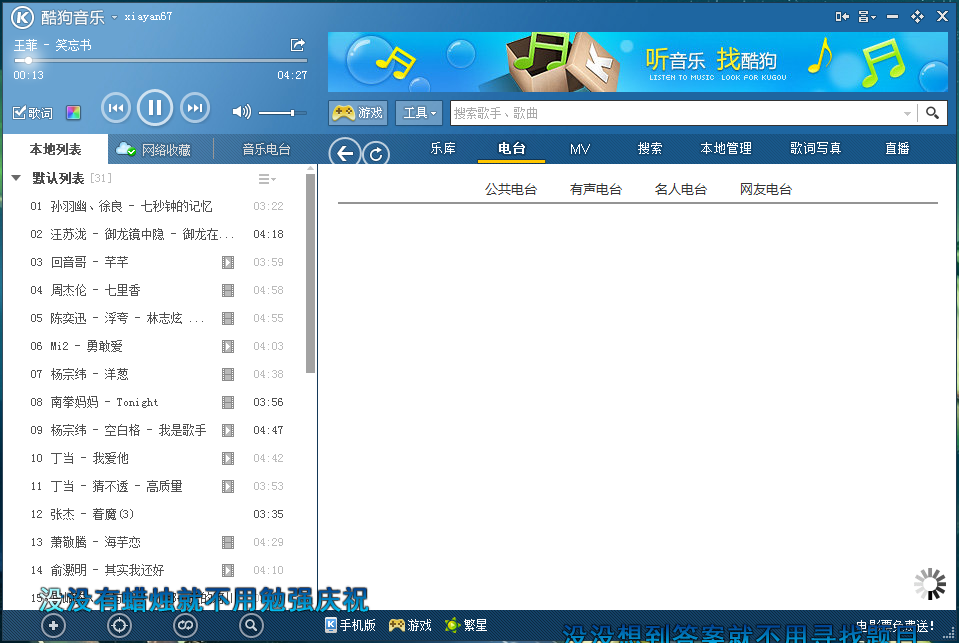Open the 乐库 music library tab
Image resolution: width=959 pixels, height=643 pixels.
[443, 149]
